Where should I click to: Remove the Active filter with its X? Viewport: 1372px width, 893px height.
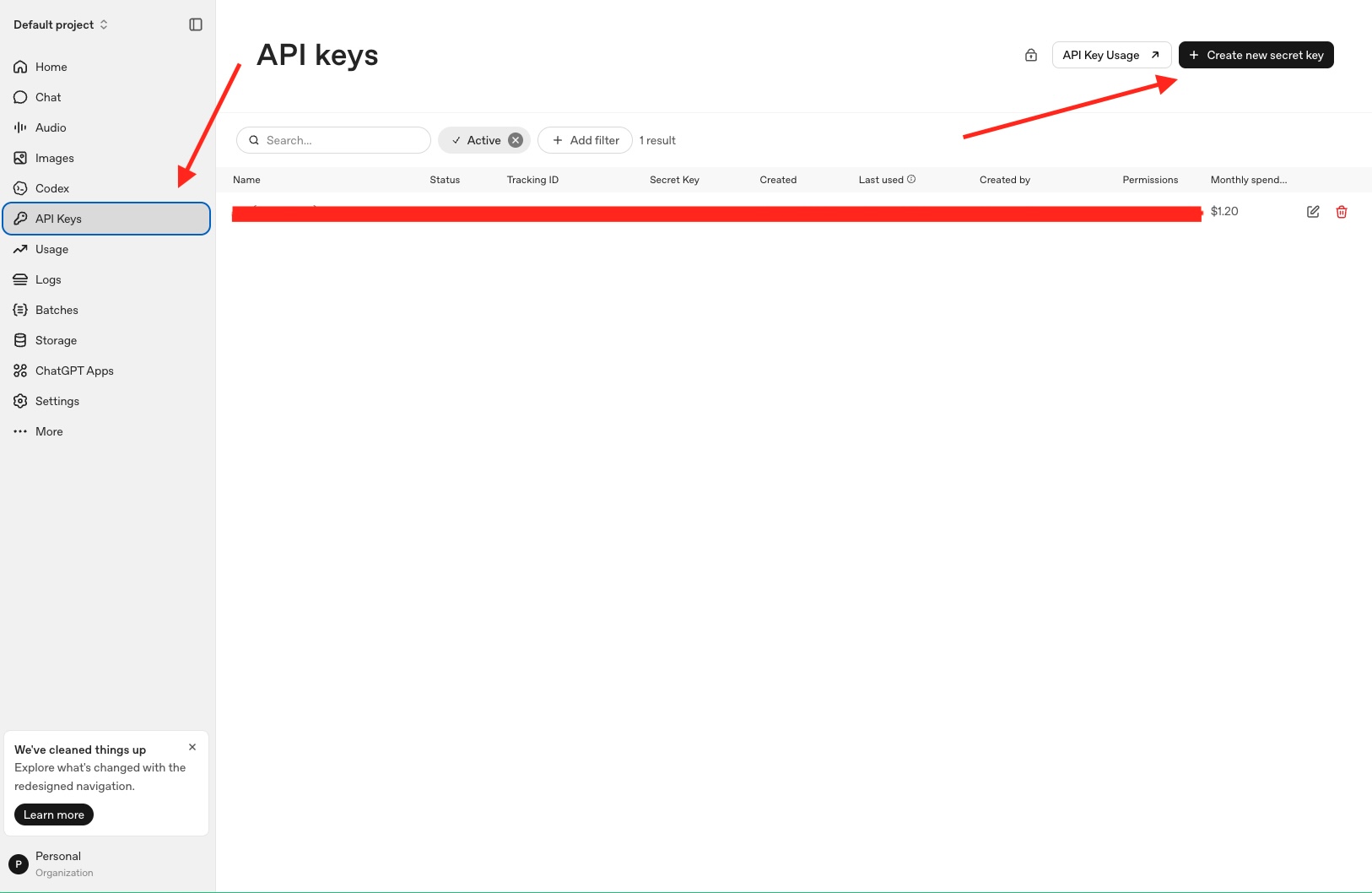pyautogui.click(x=516, y=140)
